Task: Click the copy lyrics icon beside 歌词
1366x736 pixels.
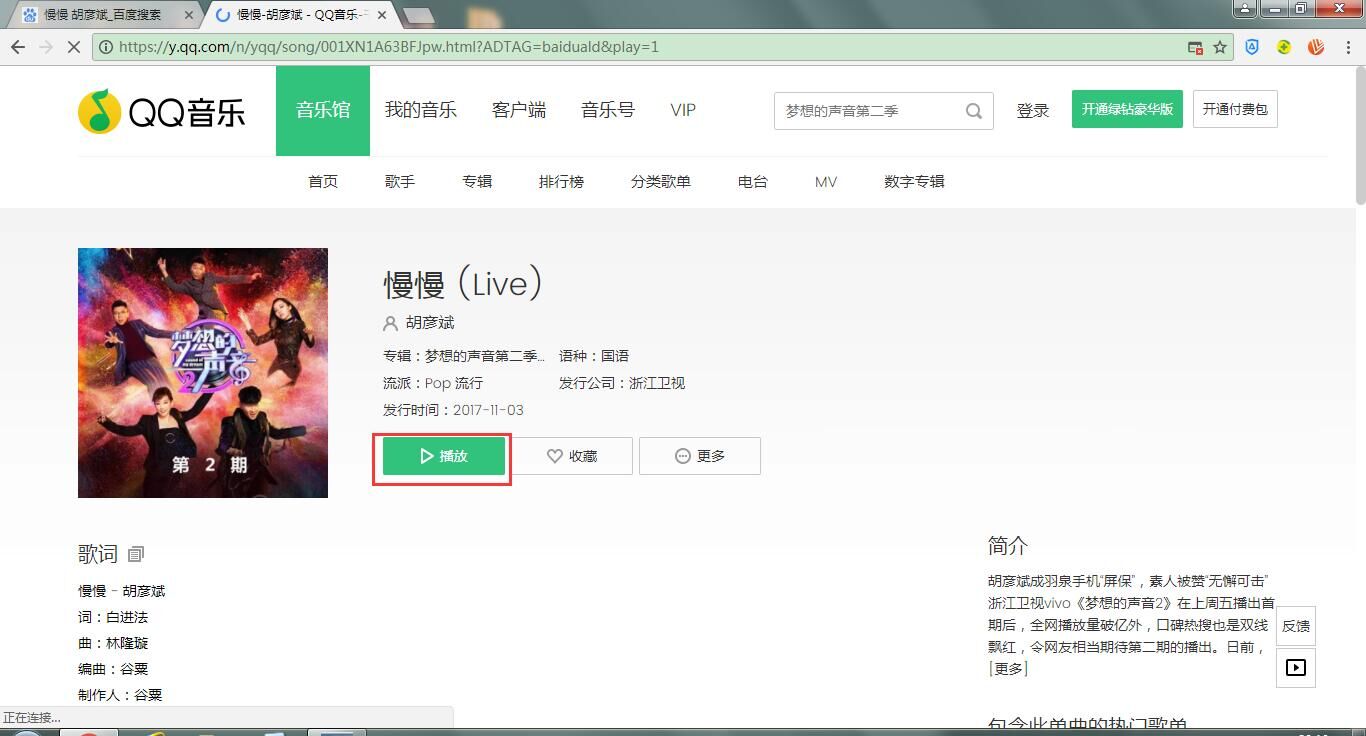Action: coord(135,554)
